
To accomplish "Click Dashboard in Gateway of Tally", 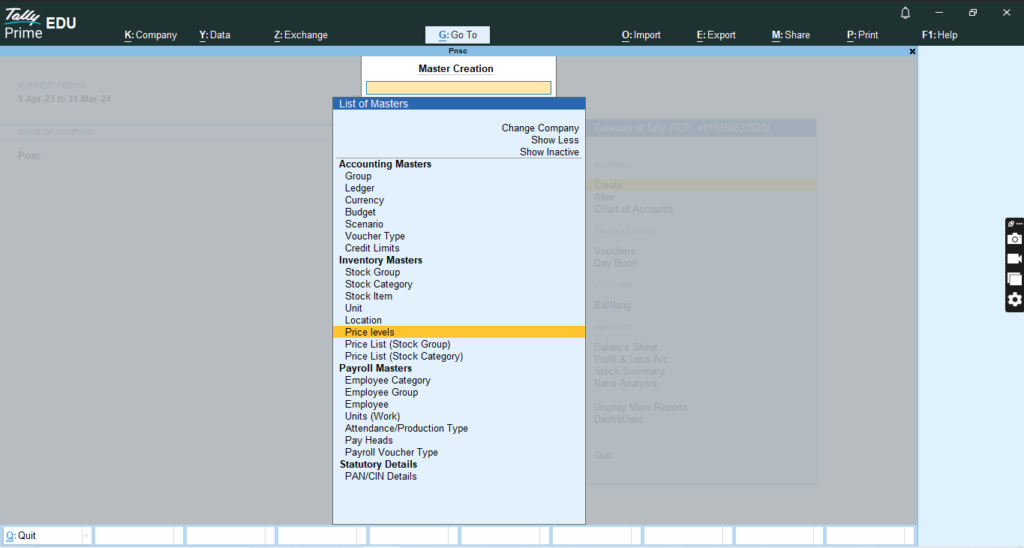I will coord(618,419).
